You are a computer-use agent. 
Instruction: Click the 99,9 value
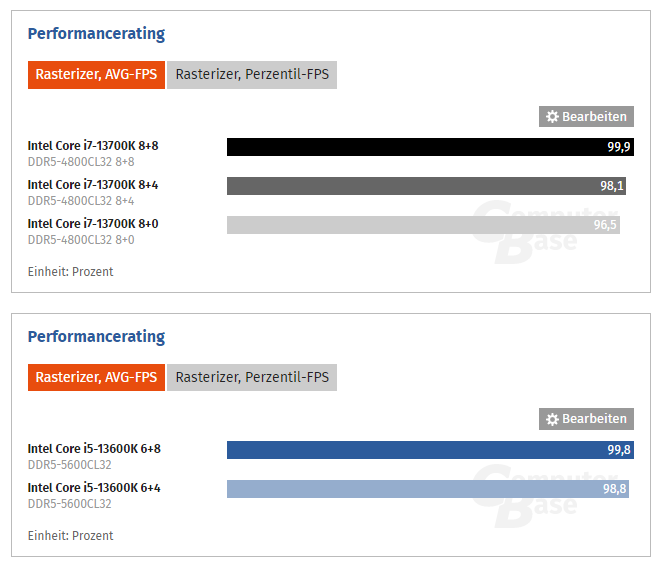[619, 147]
